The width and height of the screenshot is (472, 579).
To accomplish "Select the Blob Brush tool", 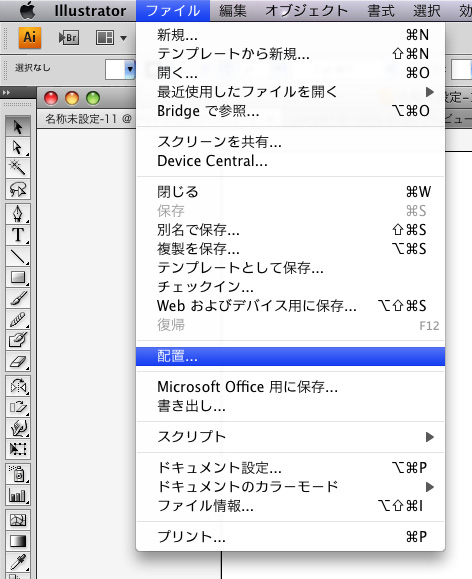I will coord(18,340).
